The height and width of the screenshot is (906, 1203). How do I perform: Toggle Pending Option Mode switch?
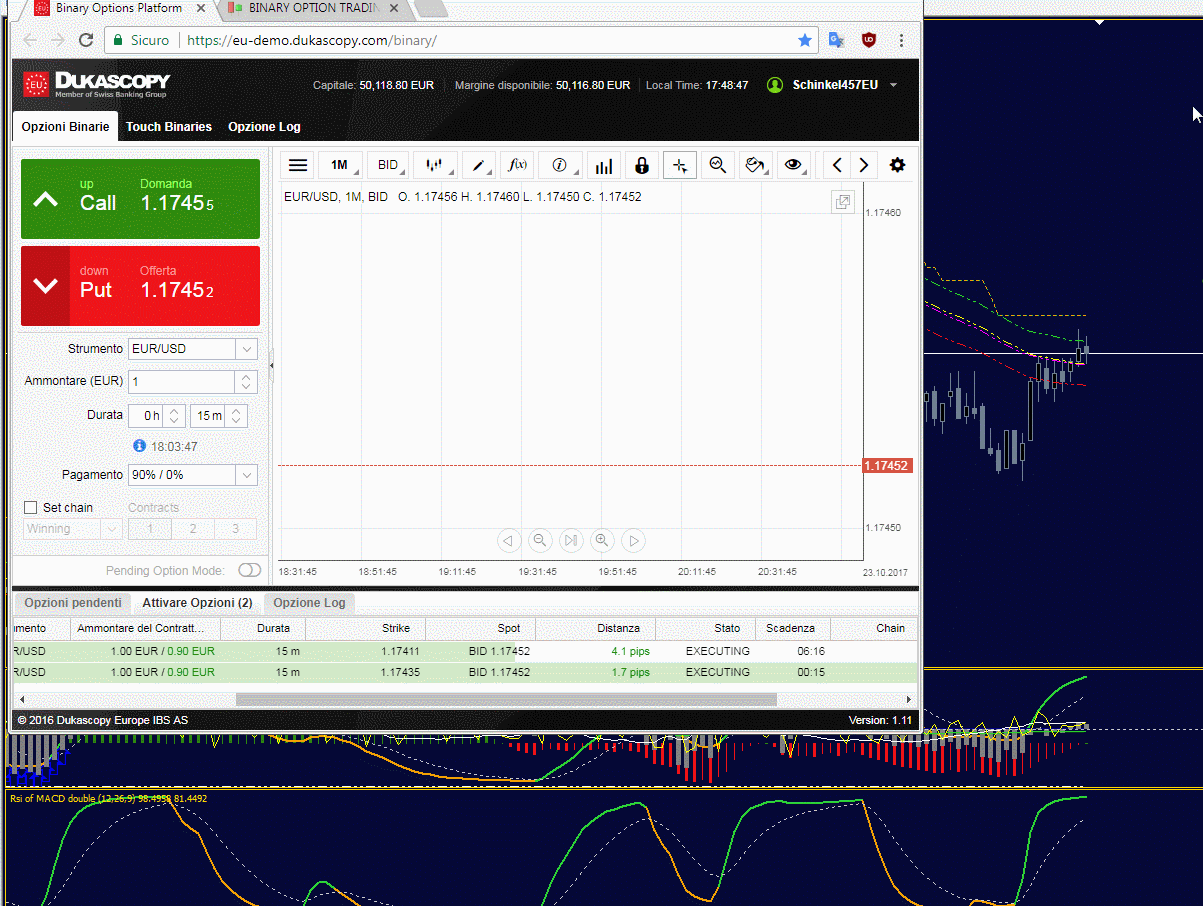point(249,570)
